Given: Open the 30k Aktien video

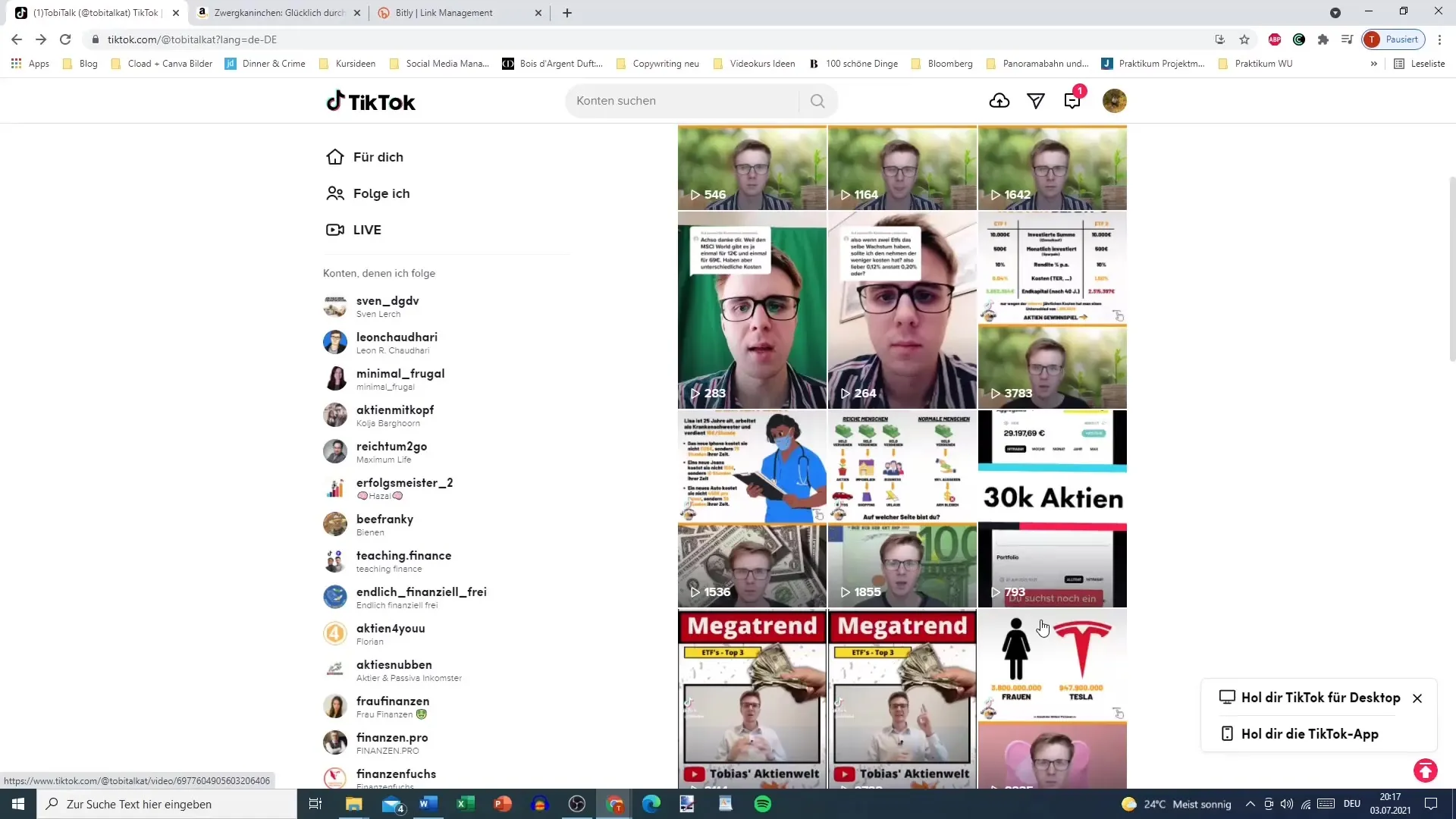Looking at the screenshot, I should tap(1053, 509).
